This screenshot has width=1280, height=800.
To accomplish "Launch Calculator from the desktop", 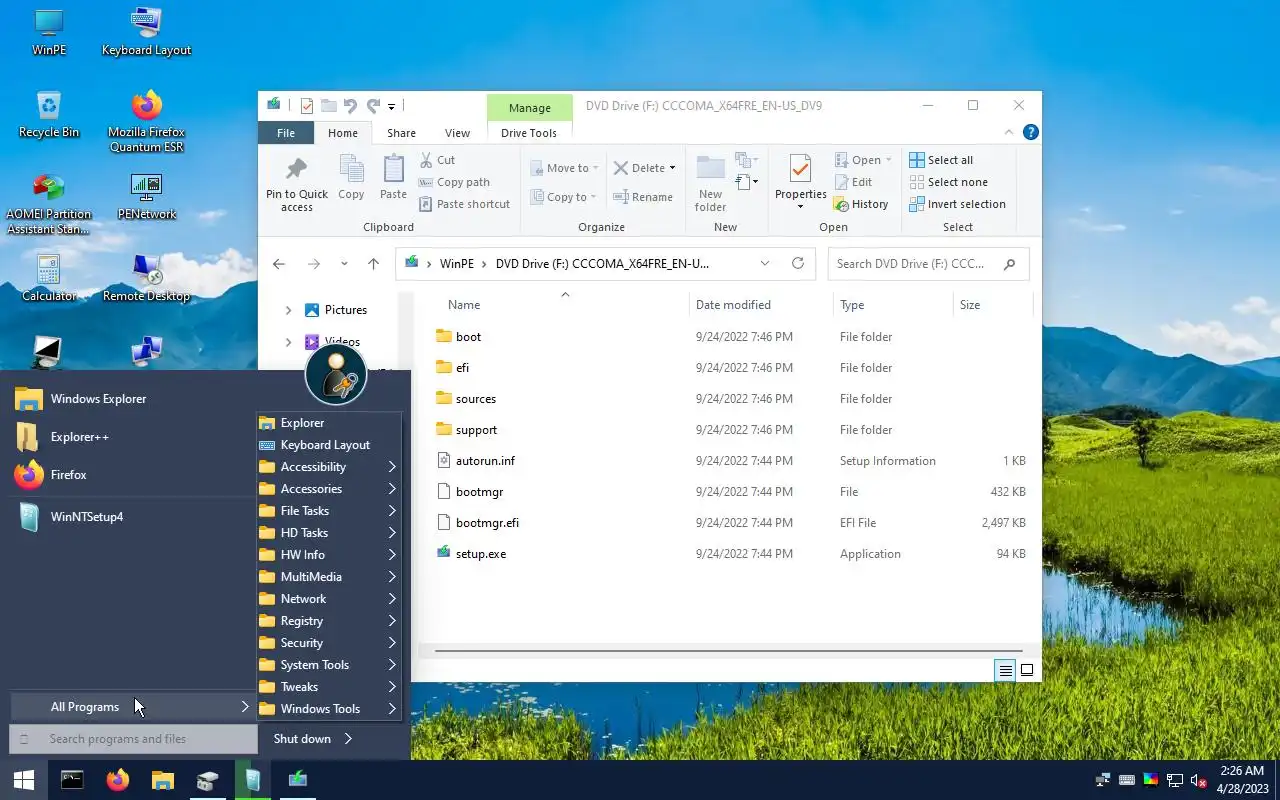I will coord(49,278).
